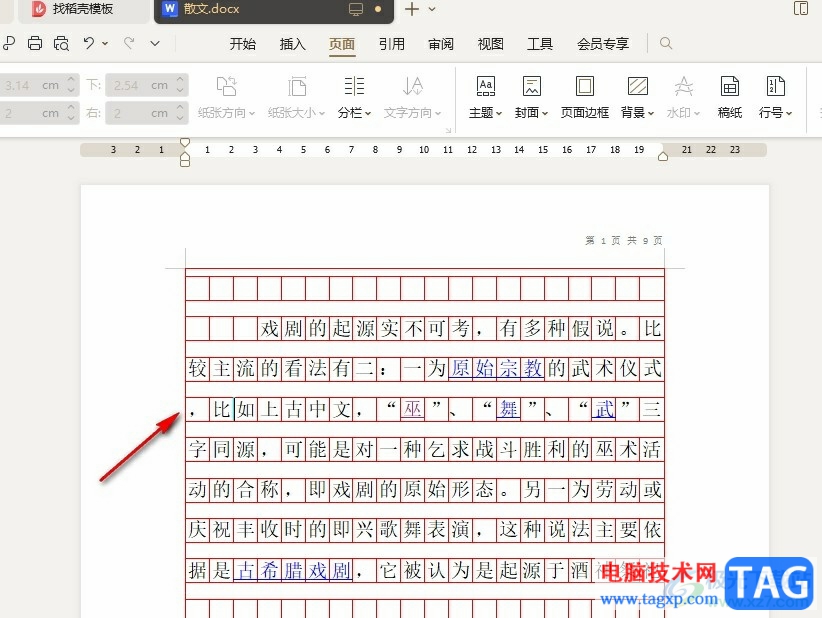Click on text 庆祝丰收时的即兴歌舞表演
822x618 pixels.
point(329,529)
